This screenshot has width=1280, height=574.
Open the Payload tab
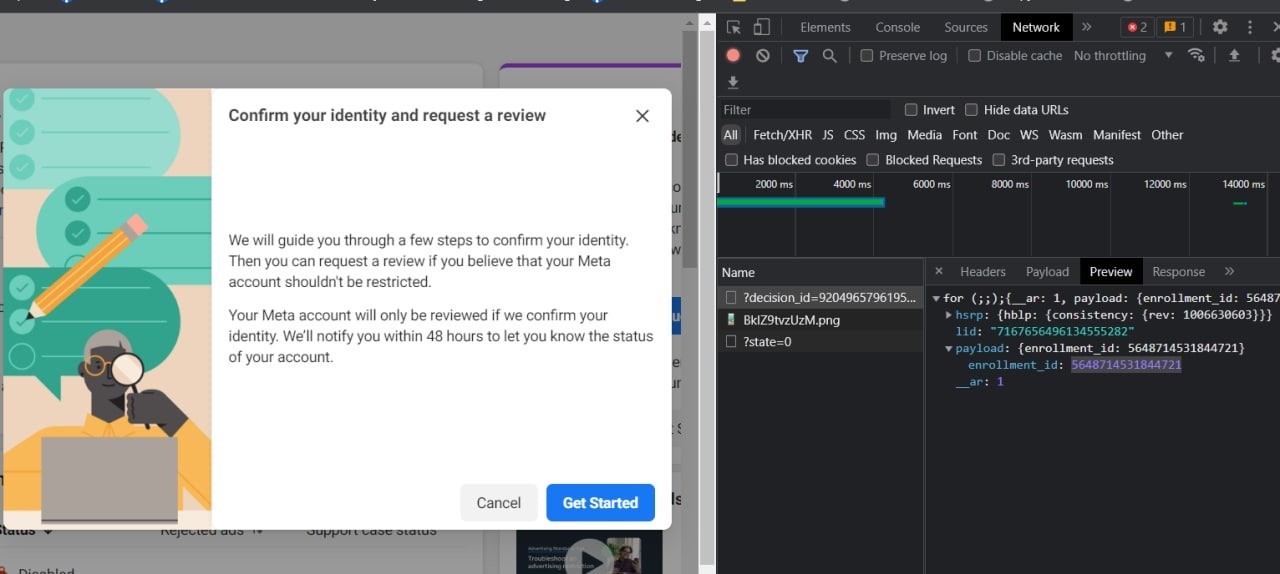[1048, 271]
